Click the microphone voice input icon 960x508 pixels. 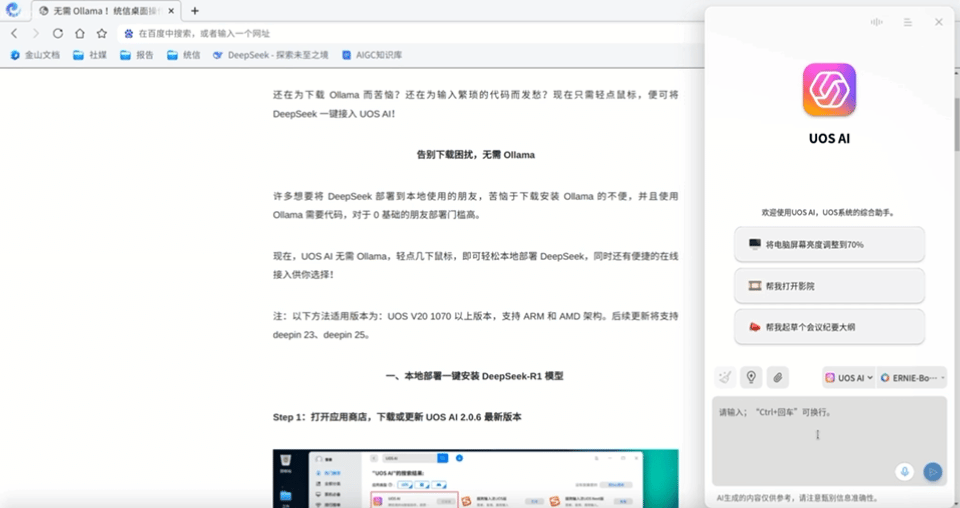pyautogui.click(x=904, y=471)
